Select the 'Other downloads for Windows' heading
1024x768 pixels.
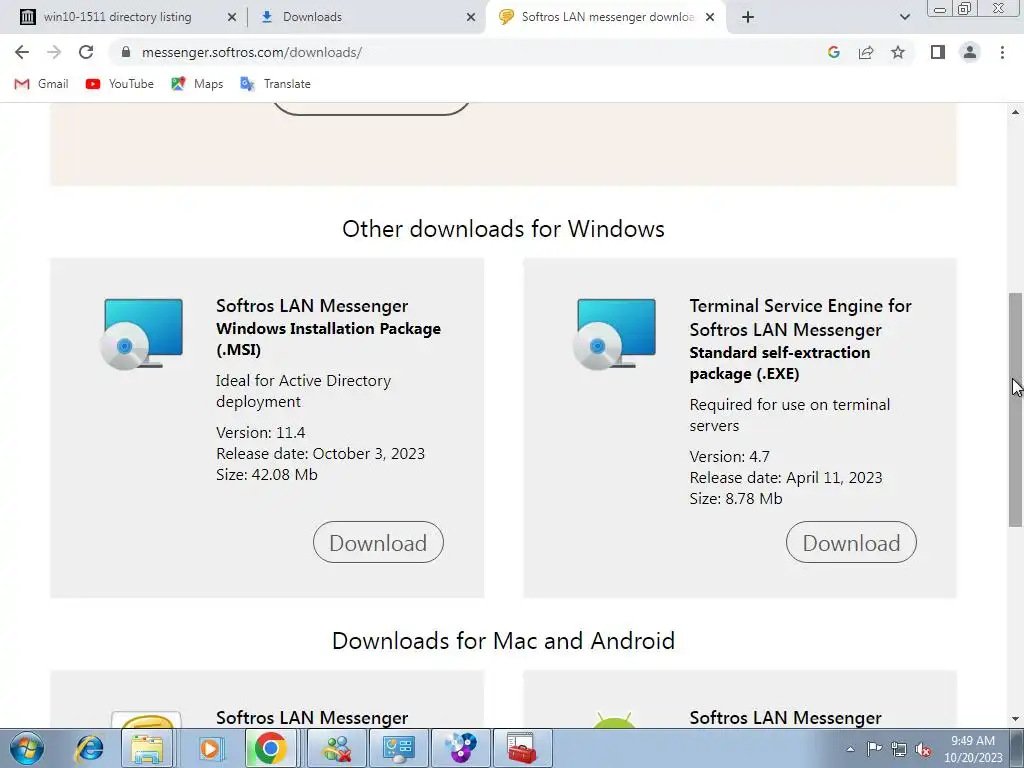(x=504, y=229)
